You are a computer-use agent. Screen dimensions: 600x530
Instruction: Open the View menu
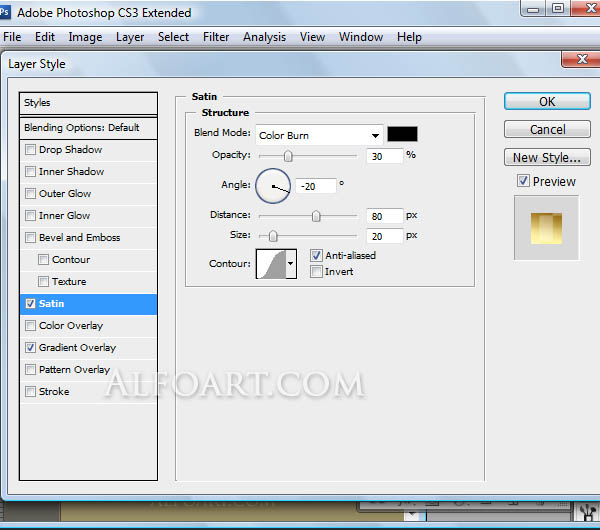(312, 37)
